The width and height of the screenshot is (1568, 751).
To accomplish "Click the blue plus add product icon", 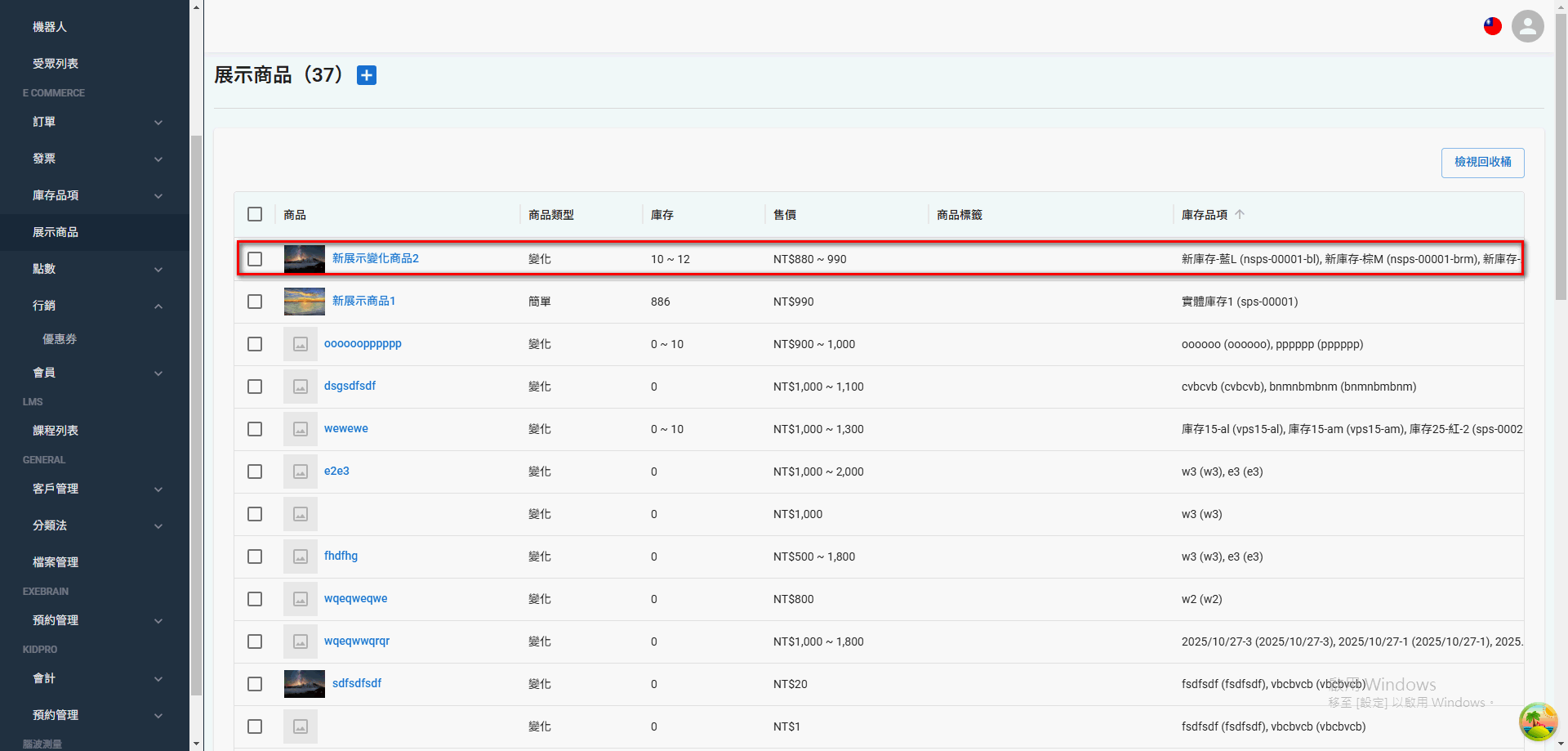I will coord(367,75).
